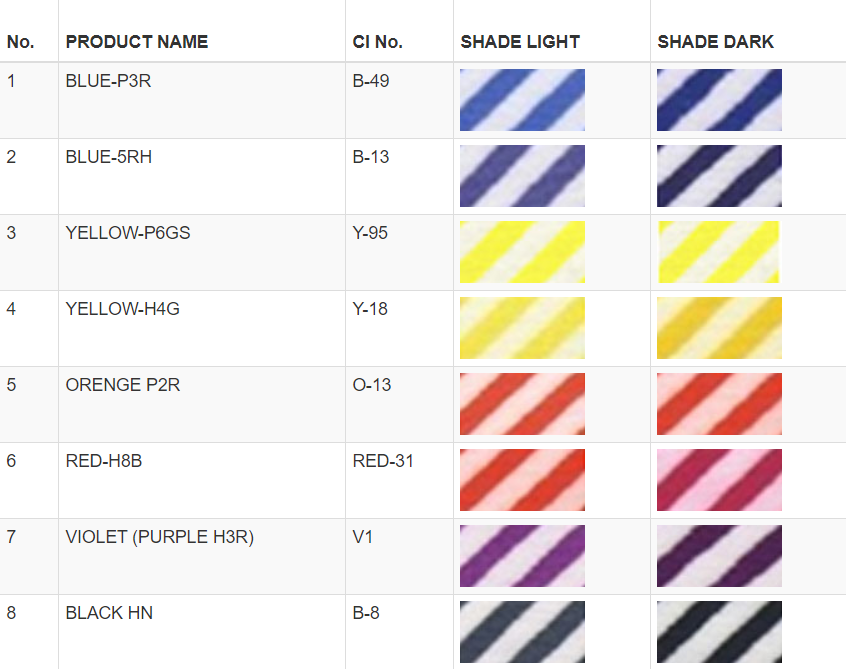846x669 pixels.
Task: Click the SHADE DARK column header
Action: pyautogui.click(x=715, y=42)
